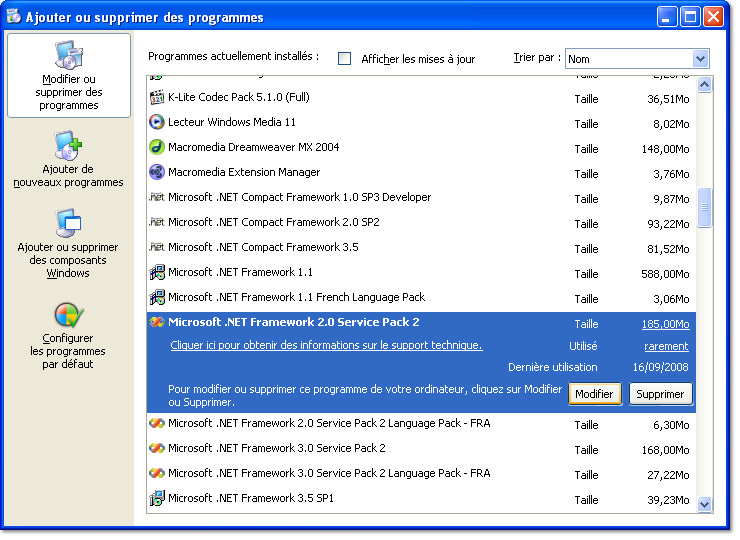Open the technical support information link
Viewport: 740px width, 540px height.
point(326,346)
